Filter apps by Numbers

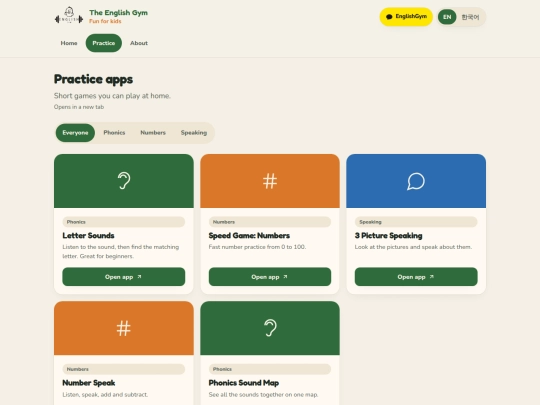pyautogui.click(x=153, y=133)
